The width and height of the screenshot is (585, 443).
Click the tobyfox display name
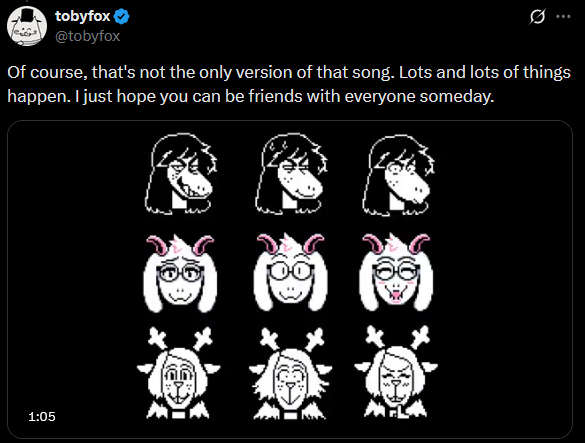point(82,16)
